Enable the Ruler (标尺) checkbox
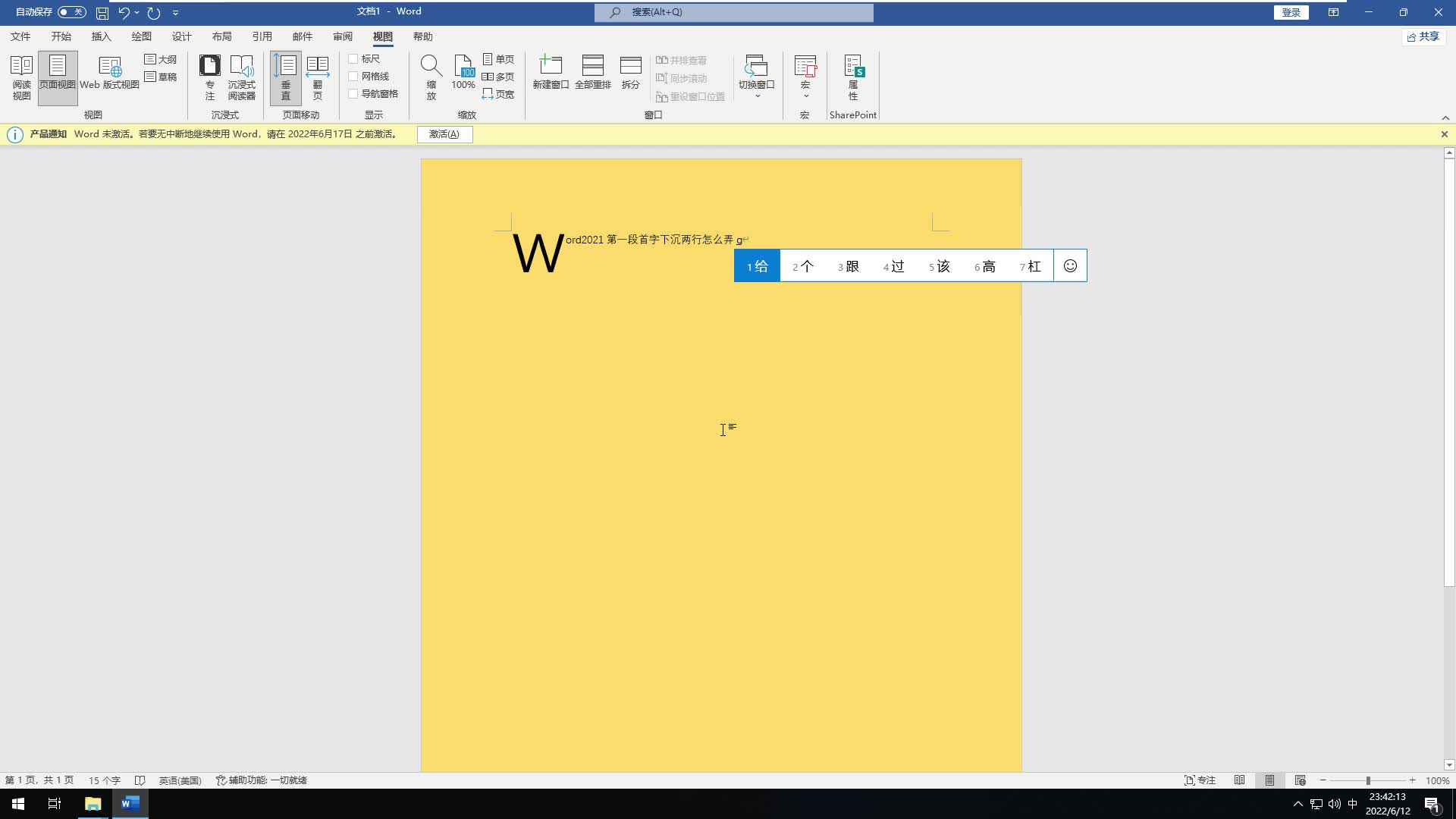1456x819 pixels. [353, 59]
